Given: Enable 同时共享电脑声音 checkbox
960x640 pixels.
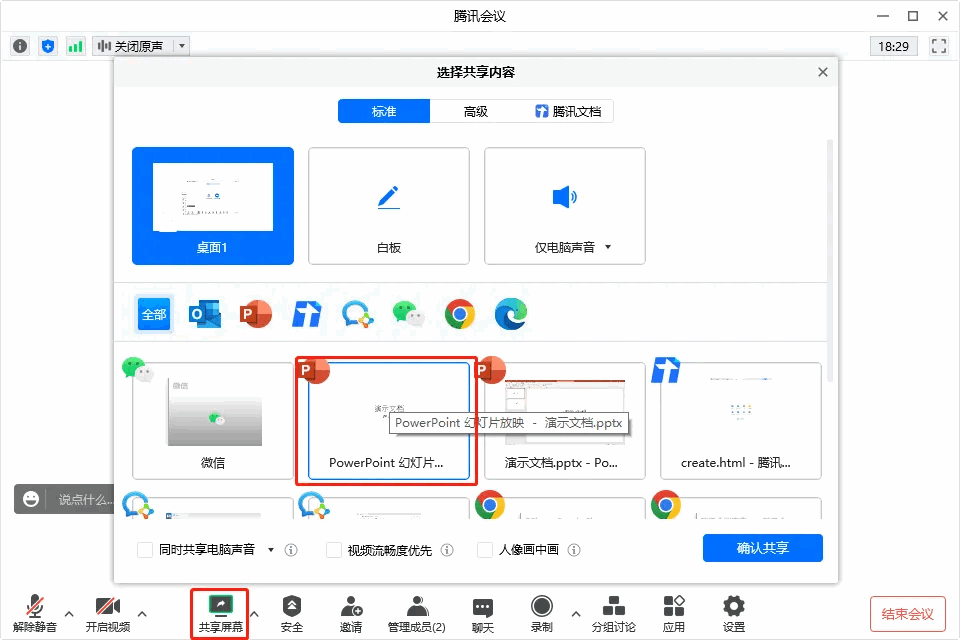Looking at the screenshot, I should (145, 550).
